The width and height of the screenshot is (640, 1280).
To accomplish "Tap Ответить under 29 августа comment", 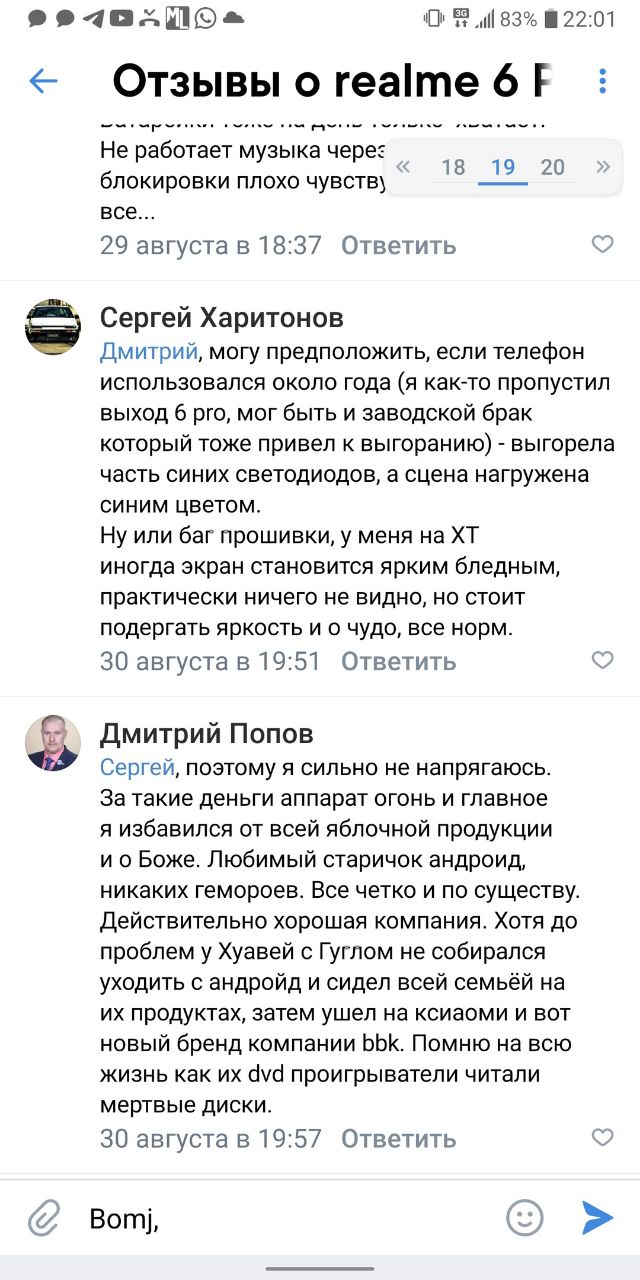I will tap(398, 245).
